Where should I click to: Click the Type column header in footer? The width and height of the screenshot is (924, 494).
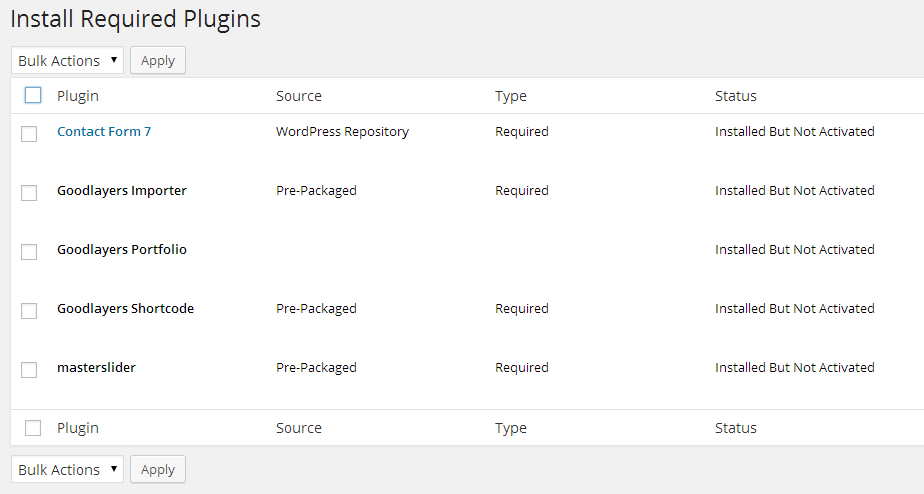[x=510, y=428]
